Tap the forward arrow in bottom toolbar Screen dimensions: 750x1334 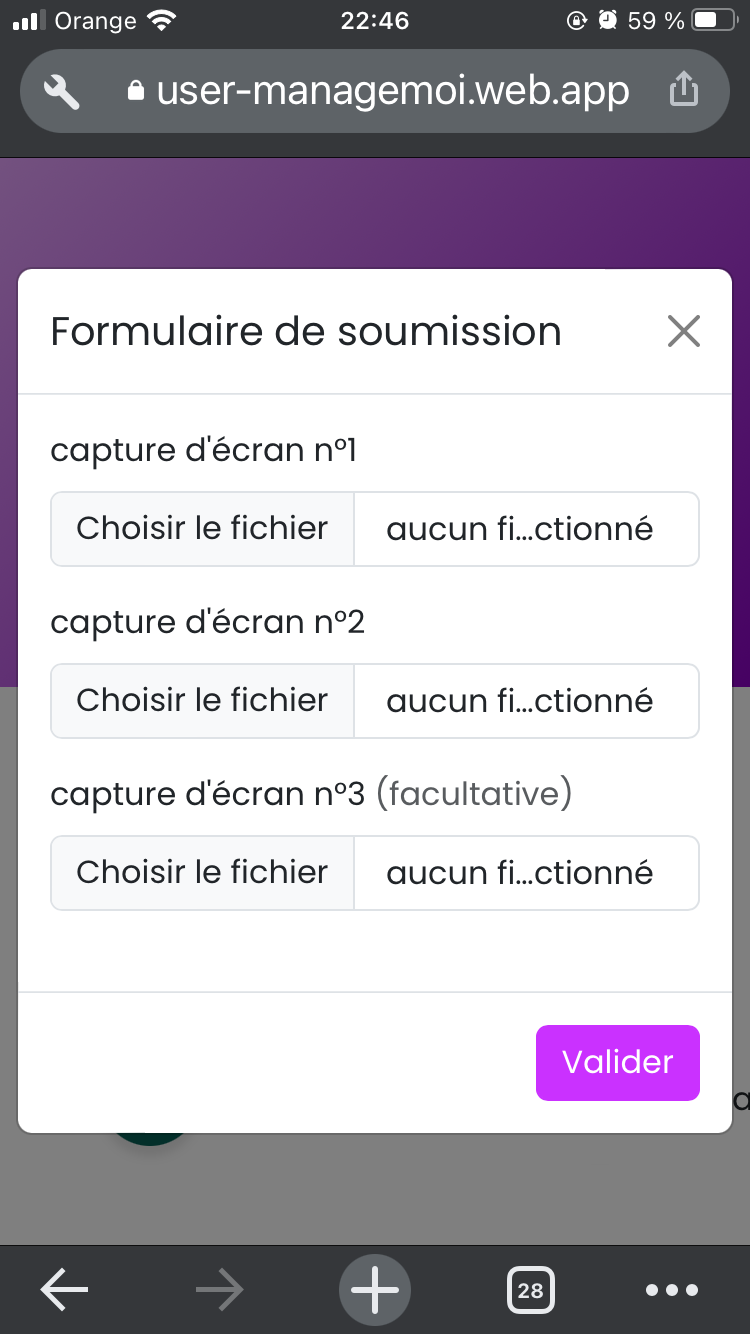(x=220, y=1290)
